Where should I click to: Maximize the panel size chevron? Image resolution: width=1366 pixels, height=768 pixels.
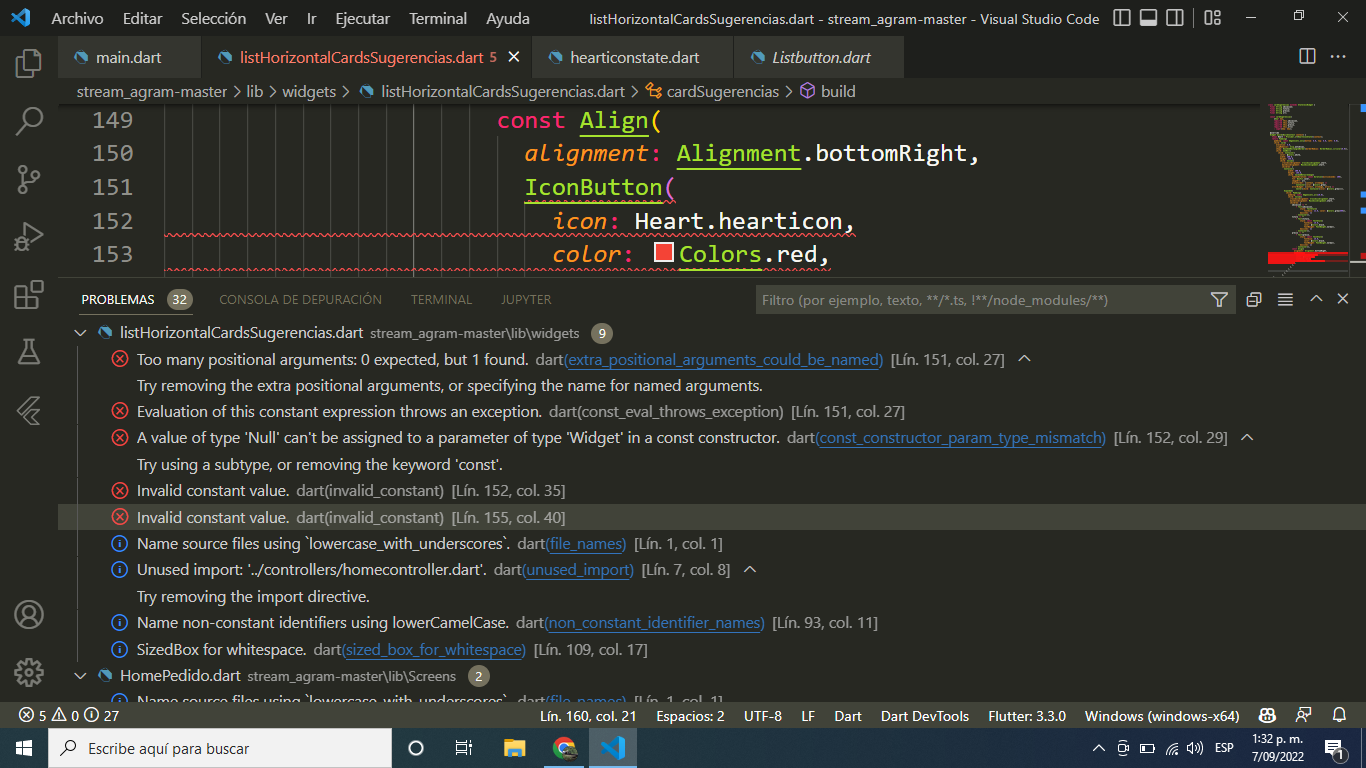[1316, 299]
